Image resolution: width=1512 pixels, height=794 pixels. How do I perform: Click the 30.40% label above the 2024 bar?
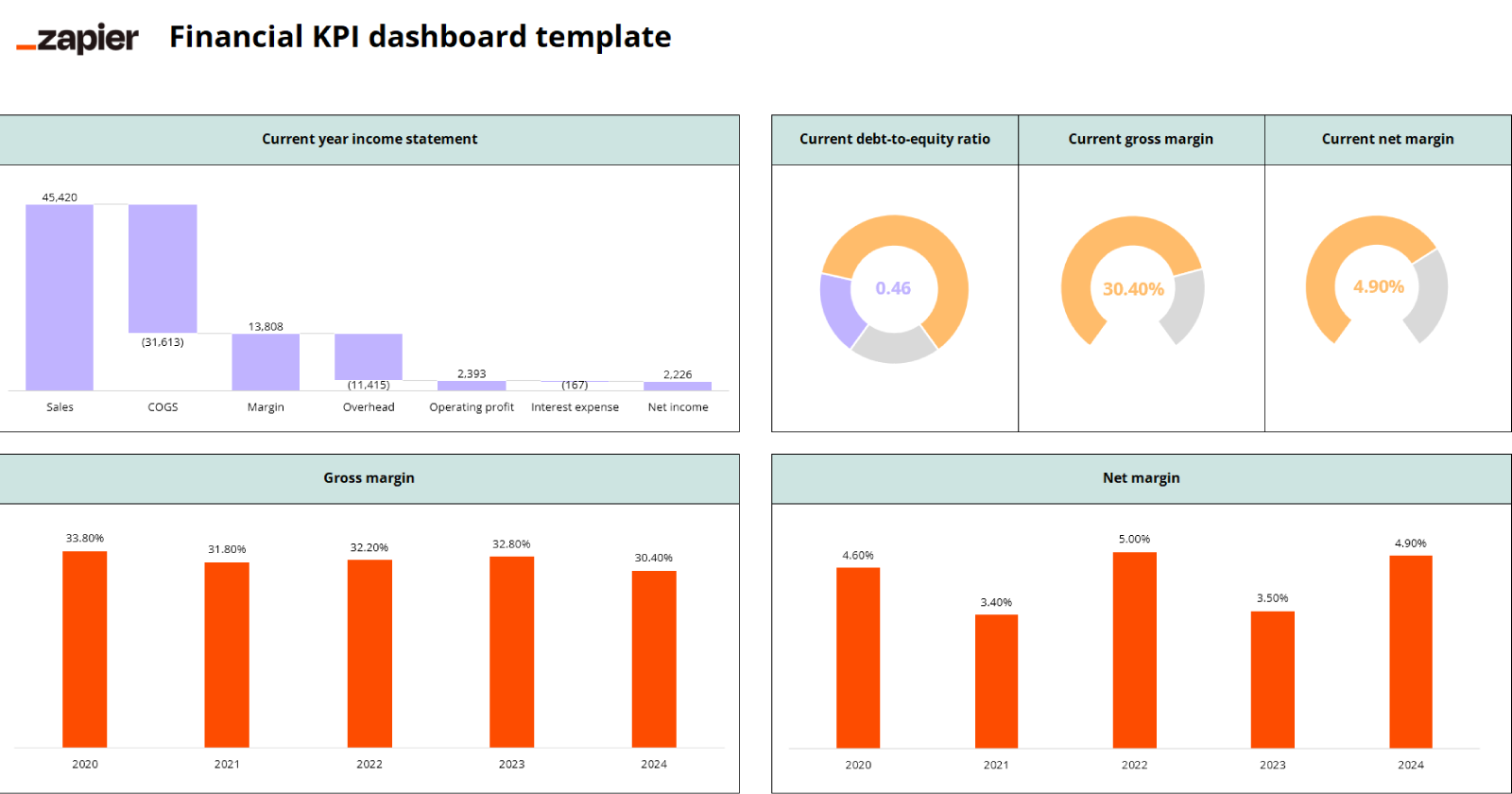(x=654, y=559)
